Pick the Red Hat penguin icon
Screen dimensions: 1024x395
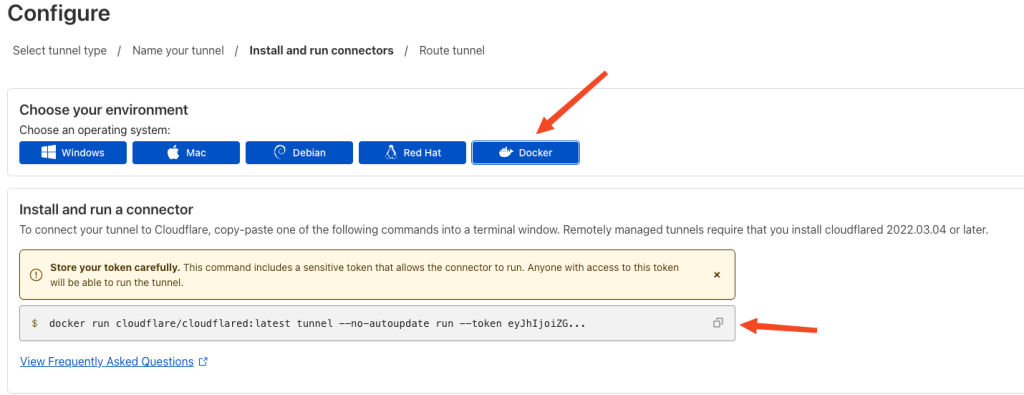coord(391,153)
